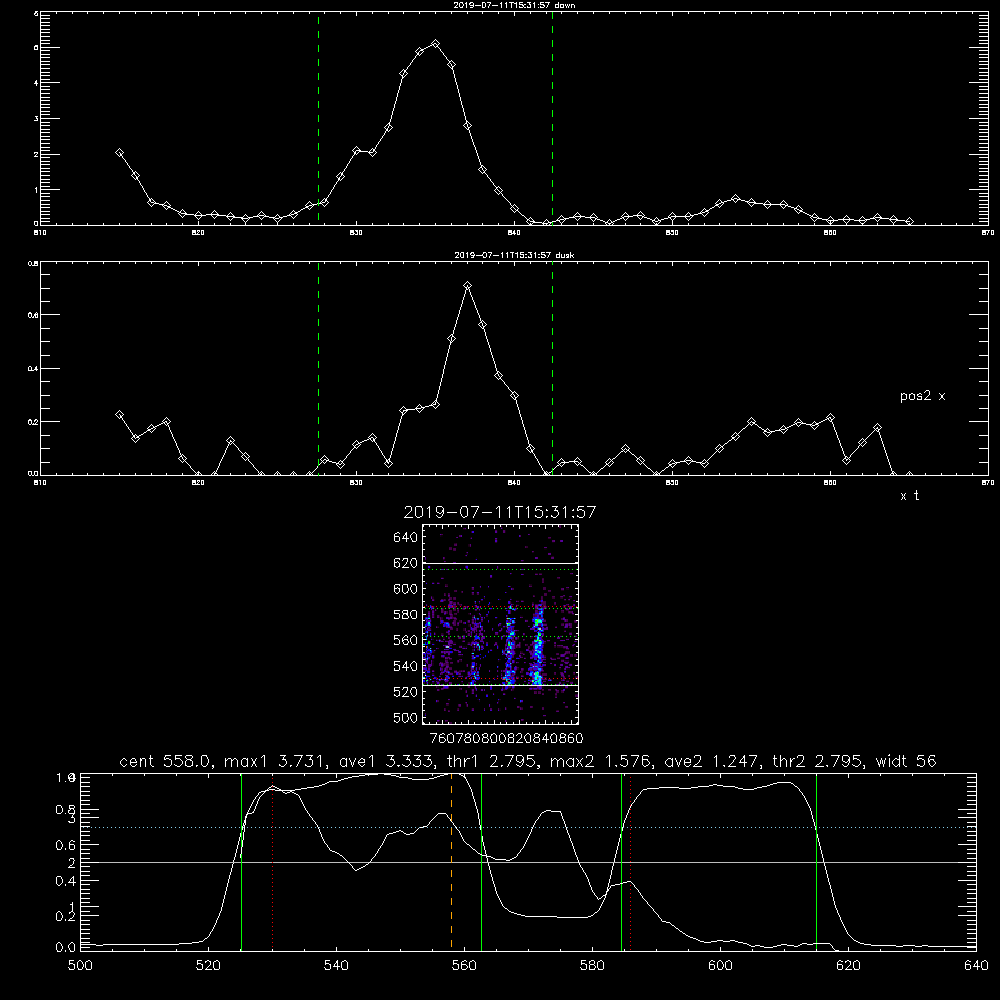Click the large timestamp title above the spectrogram image

[500, 512]
